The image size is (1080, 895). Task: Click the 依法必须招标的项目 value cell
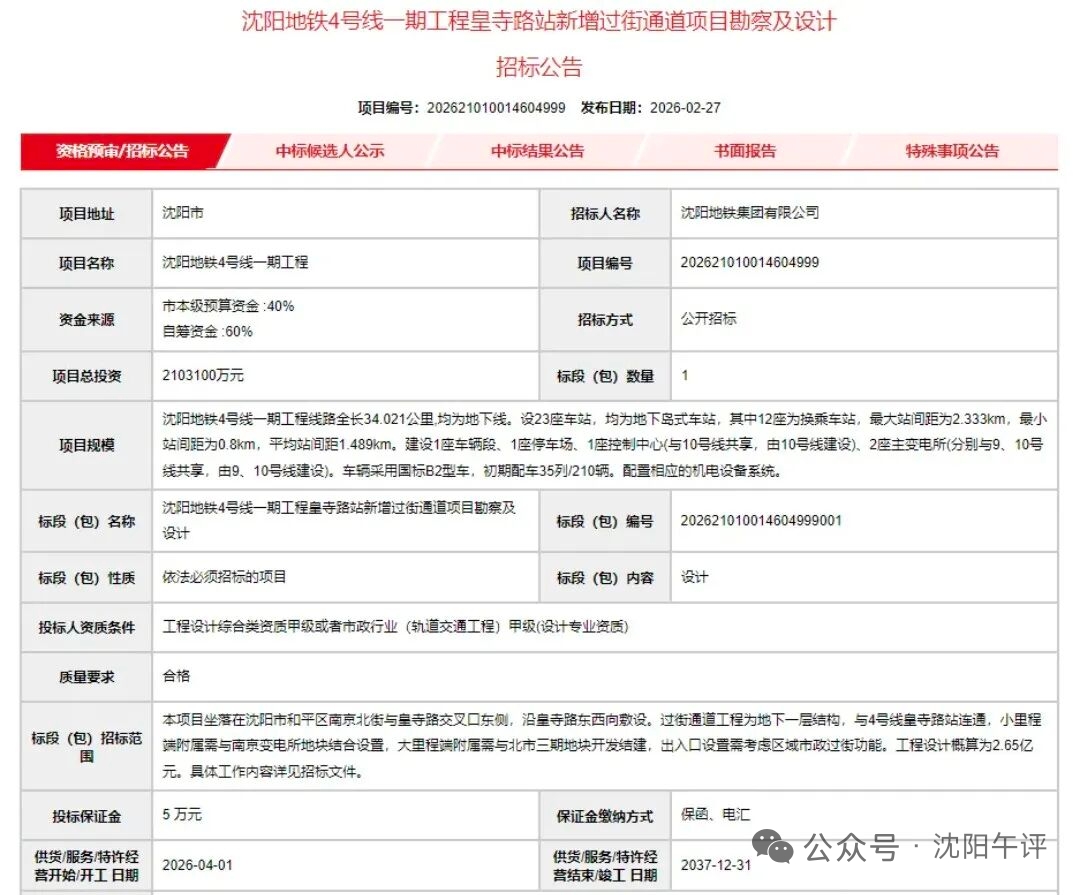[225, 577]
